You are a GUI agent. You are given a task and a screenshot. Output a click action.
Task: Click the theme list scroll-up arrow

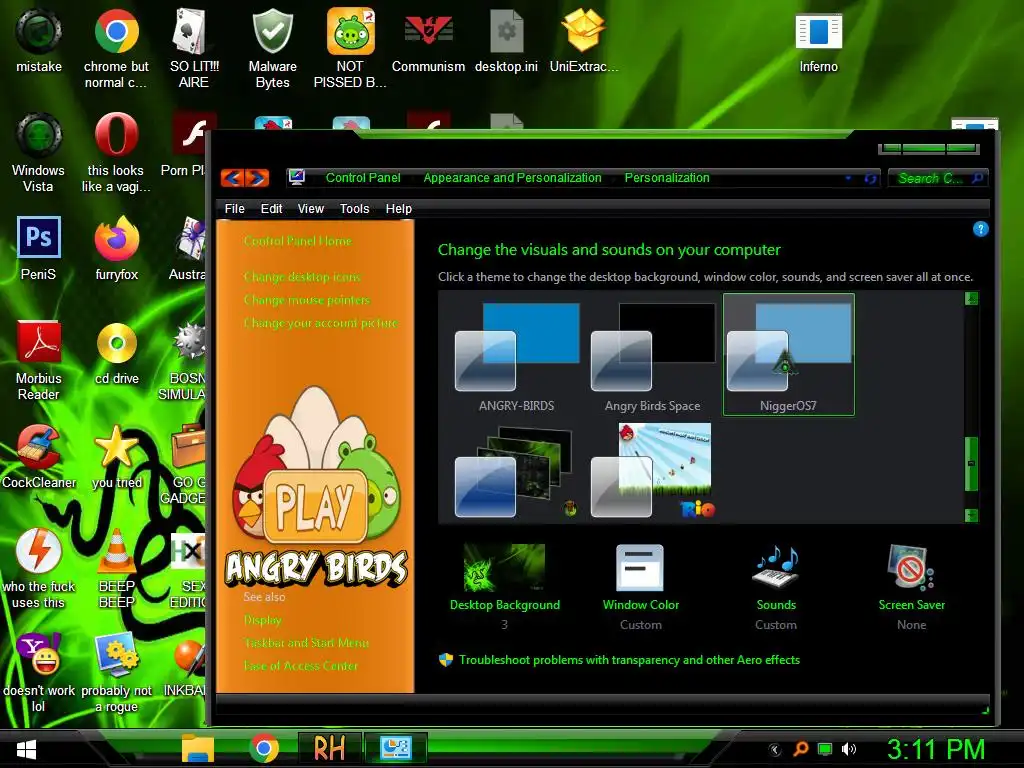(971, 299)
